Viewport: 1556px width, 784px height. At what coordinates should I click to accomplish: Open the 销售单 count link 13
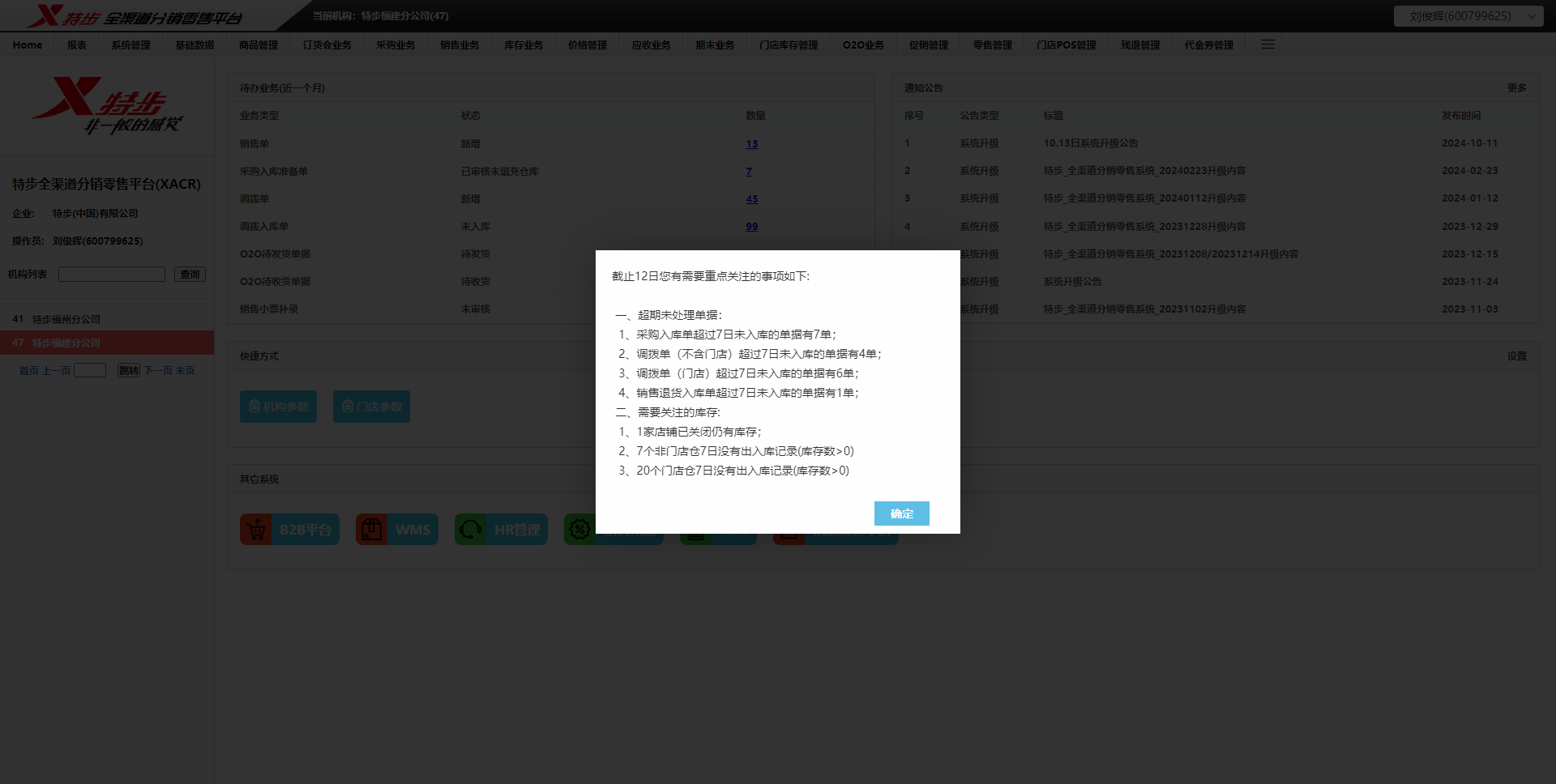752,144
